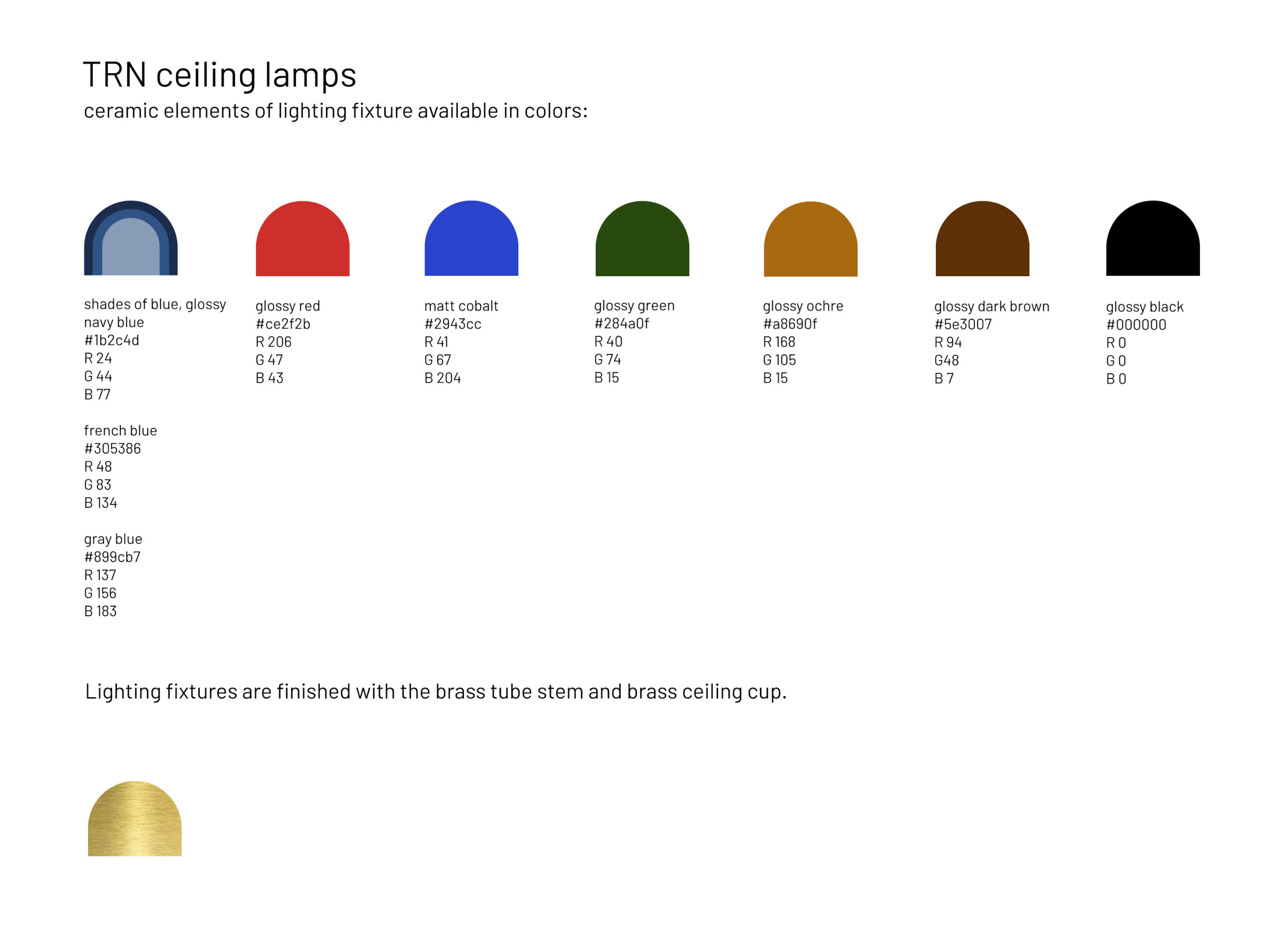Click the french blue label text
This screenshot has height=946, width=1288.
click(x=120, y=431)
